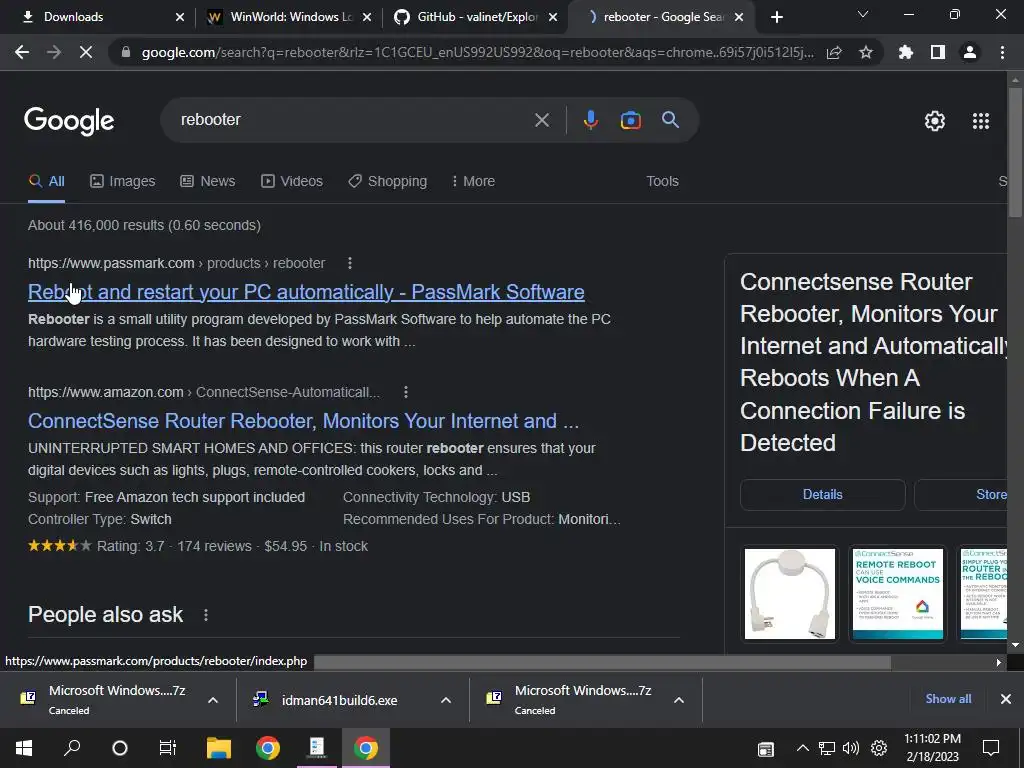Open the notification center icon

coord(991,748)
